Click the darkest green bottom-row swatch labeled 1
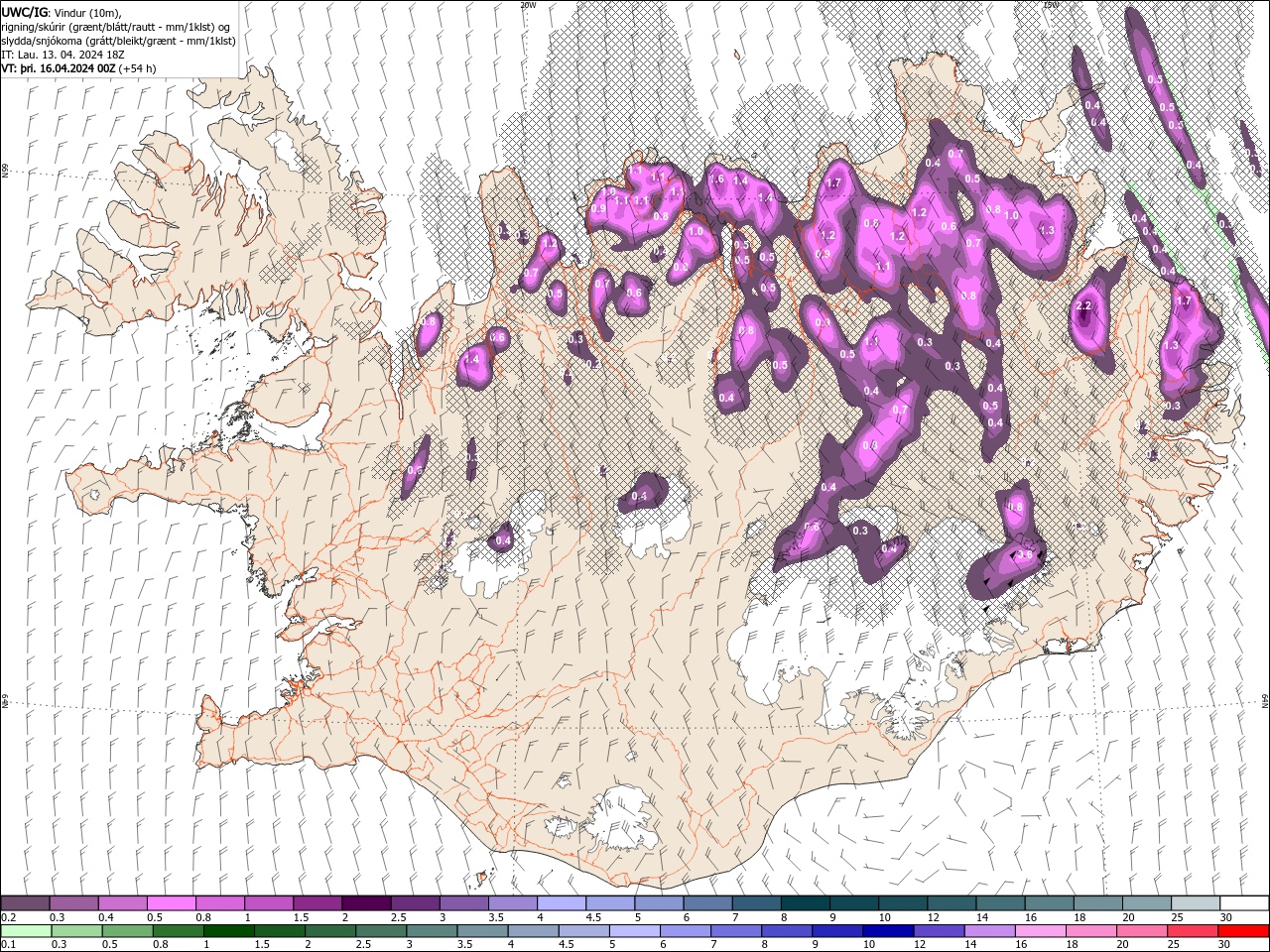Image resolution: width=1270 pixels, height=952 pixels. [x=228, y=931]
